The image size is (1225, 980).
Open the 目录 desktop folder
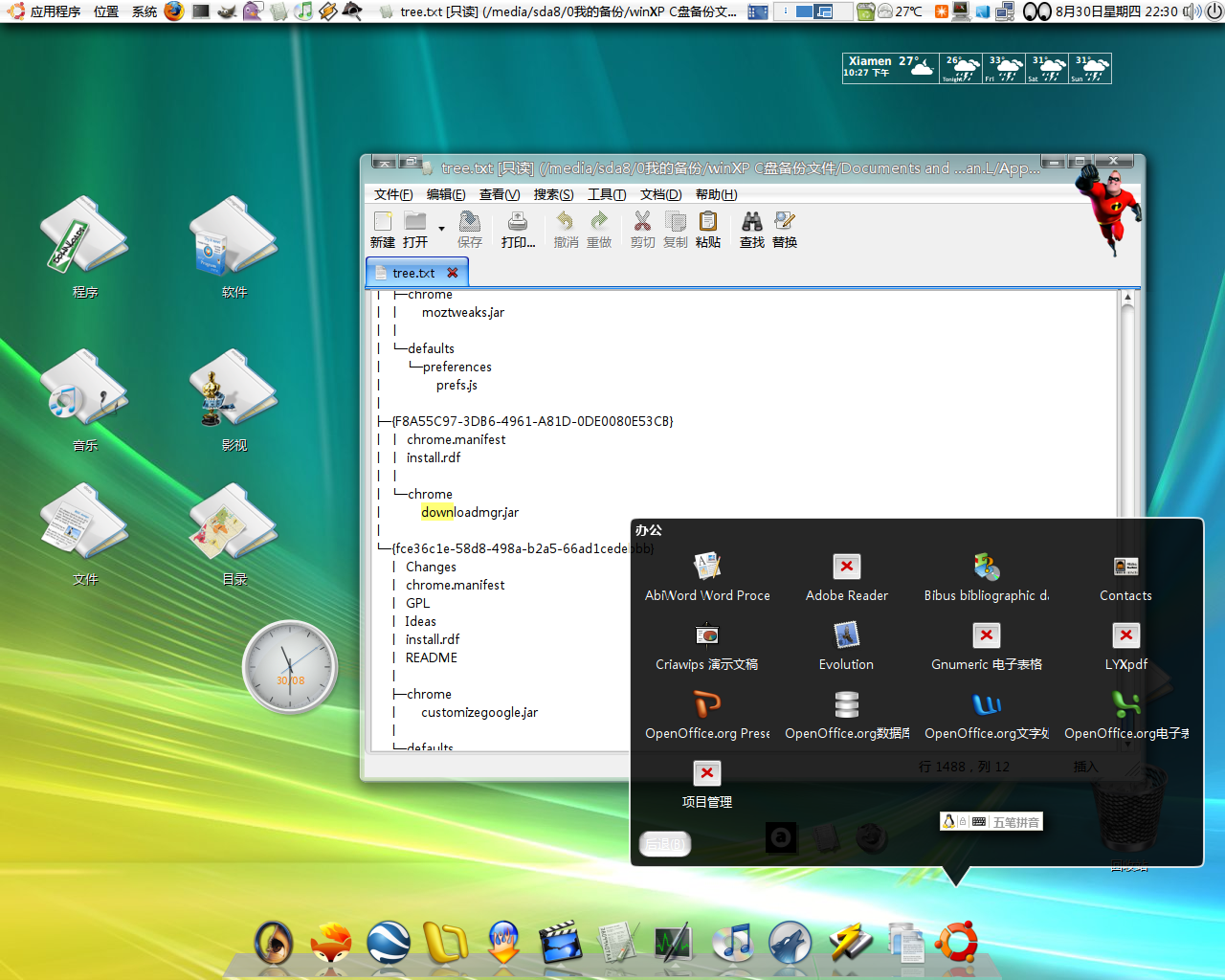[234, 534]
